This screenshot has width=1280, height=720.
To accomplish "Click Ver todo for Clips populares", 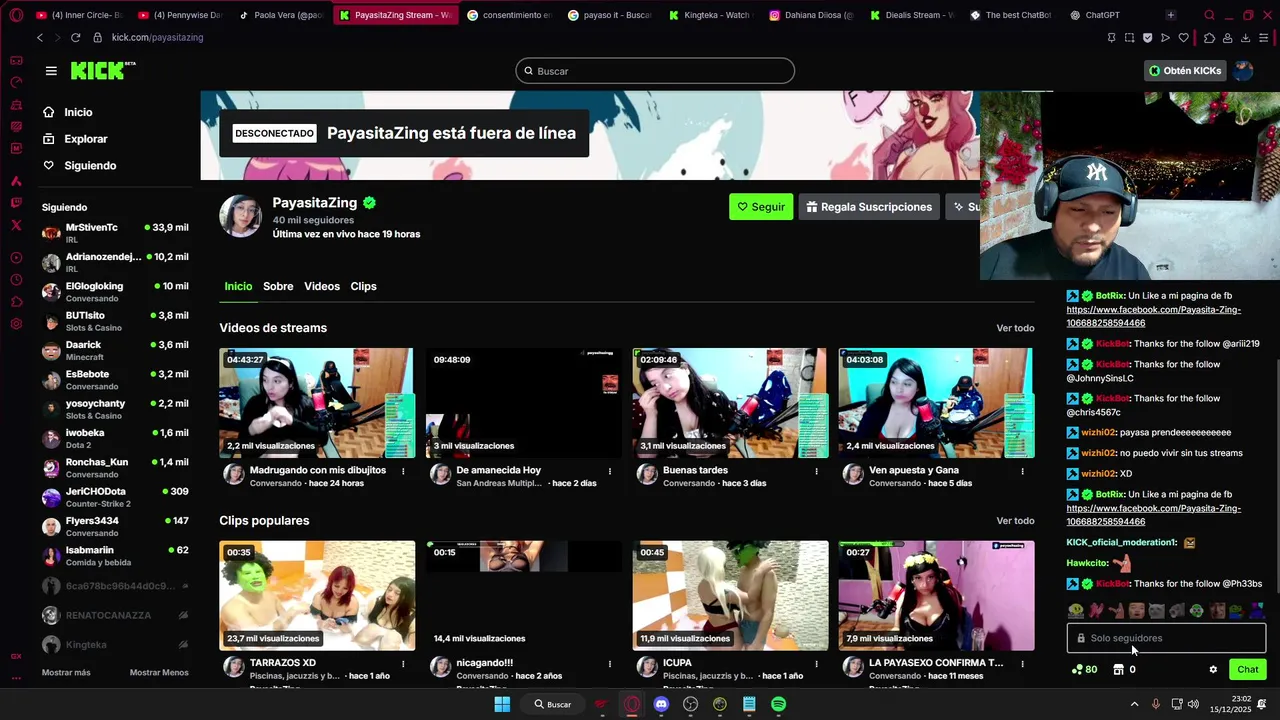I will point(1015,521).
